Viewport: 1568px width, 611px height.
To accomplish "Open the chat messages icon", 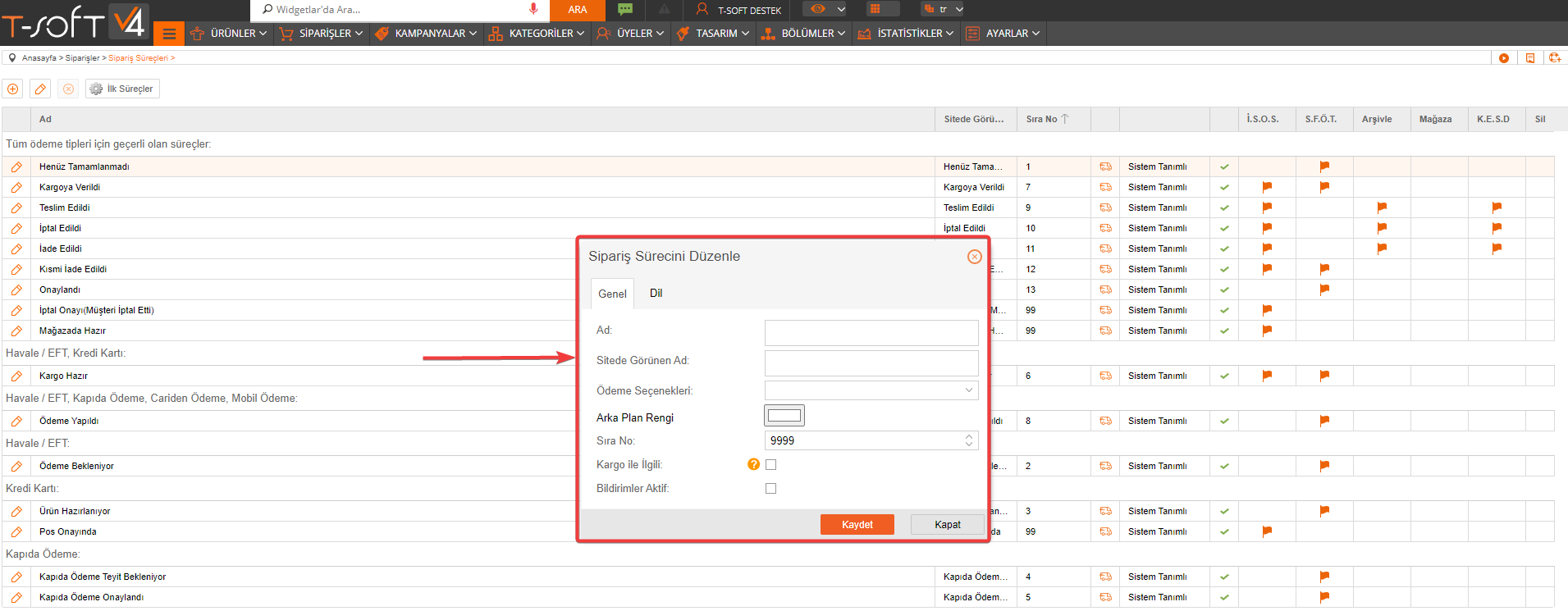I will [x=625, y=9].
